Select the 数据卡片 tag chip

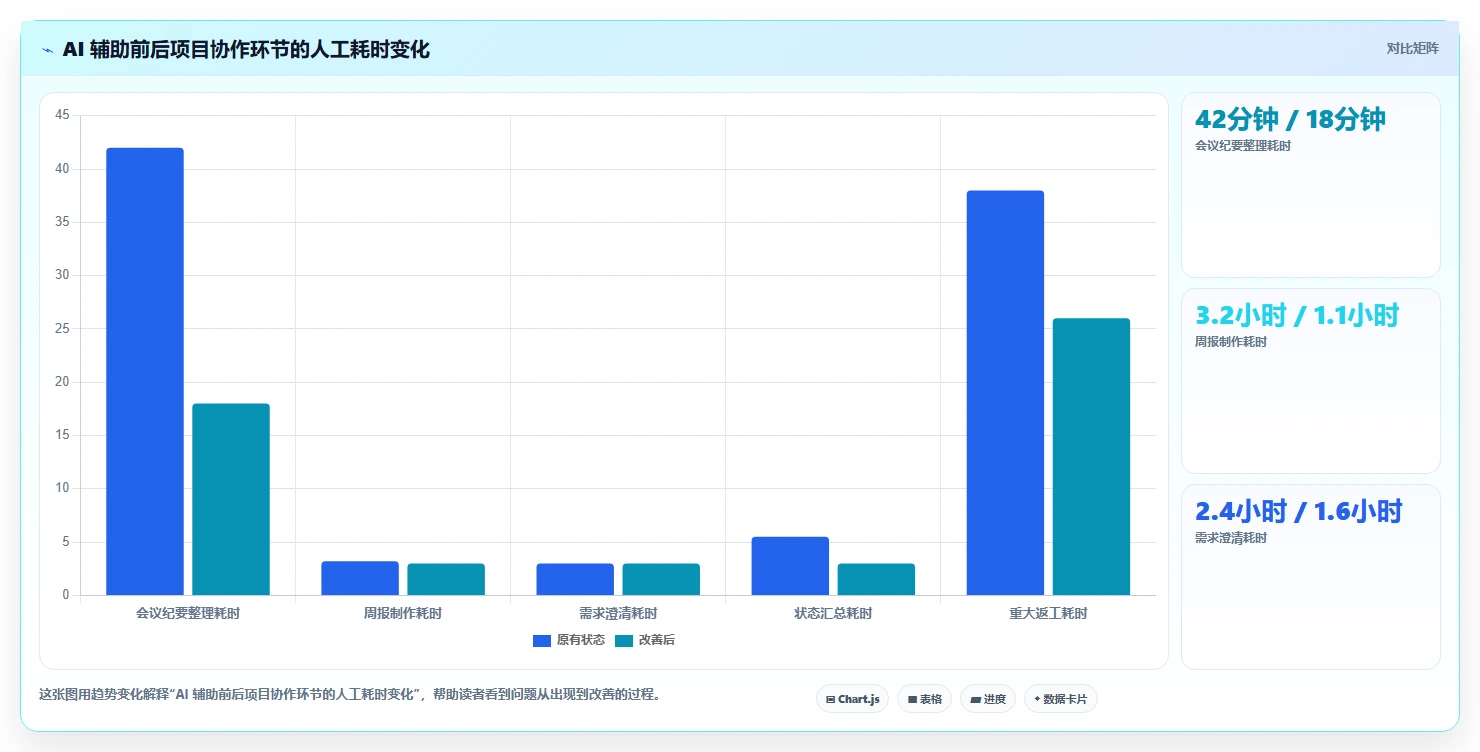[x=1060, y=699]
